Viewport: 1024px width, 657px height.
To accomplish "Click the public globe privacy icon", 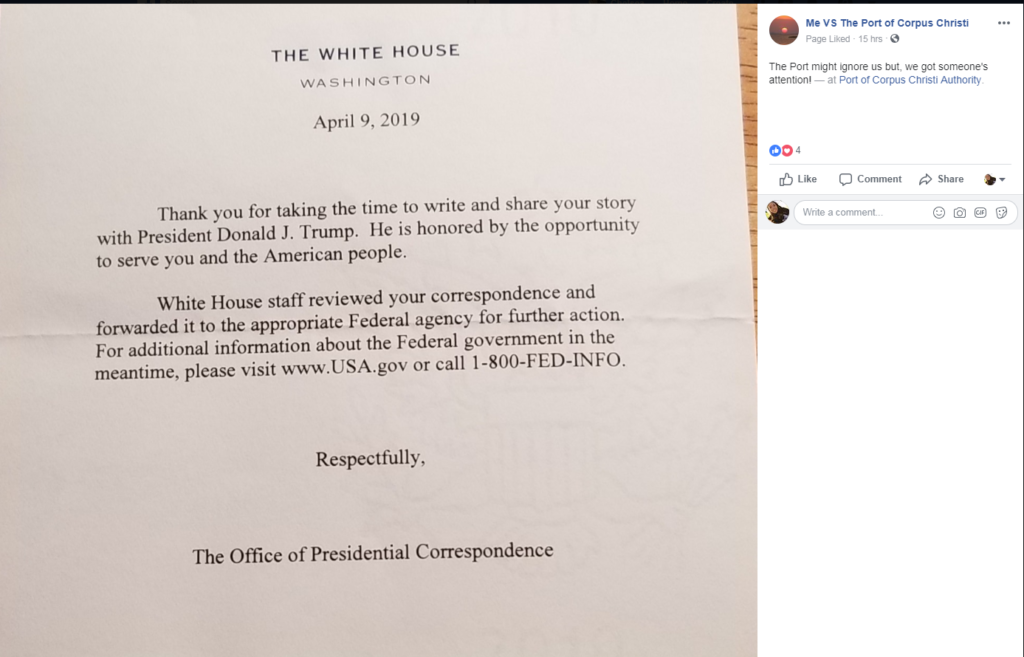I will tap(895, 39).
